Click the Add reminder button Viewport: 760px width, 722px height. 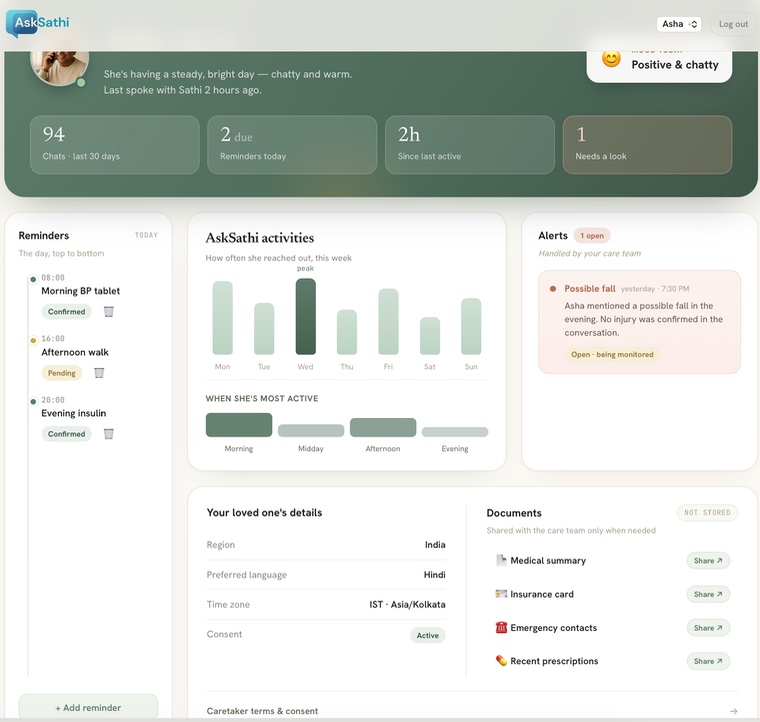pos(88,707)
